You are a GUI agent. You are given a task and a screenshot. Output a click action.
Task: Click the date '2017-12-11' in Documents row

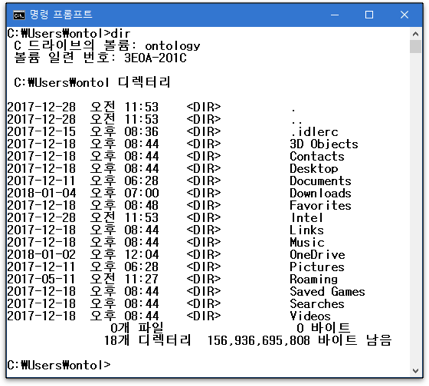point(42,181)
